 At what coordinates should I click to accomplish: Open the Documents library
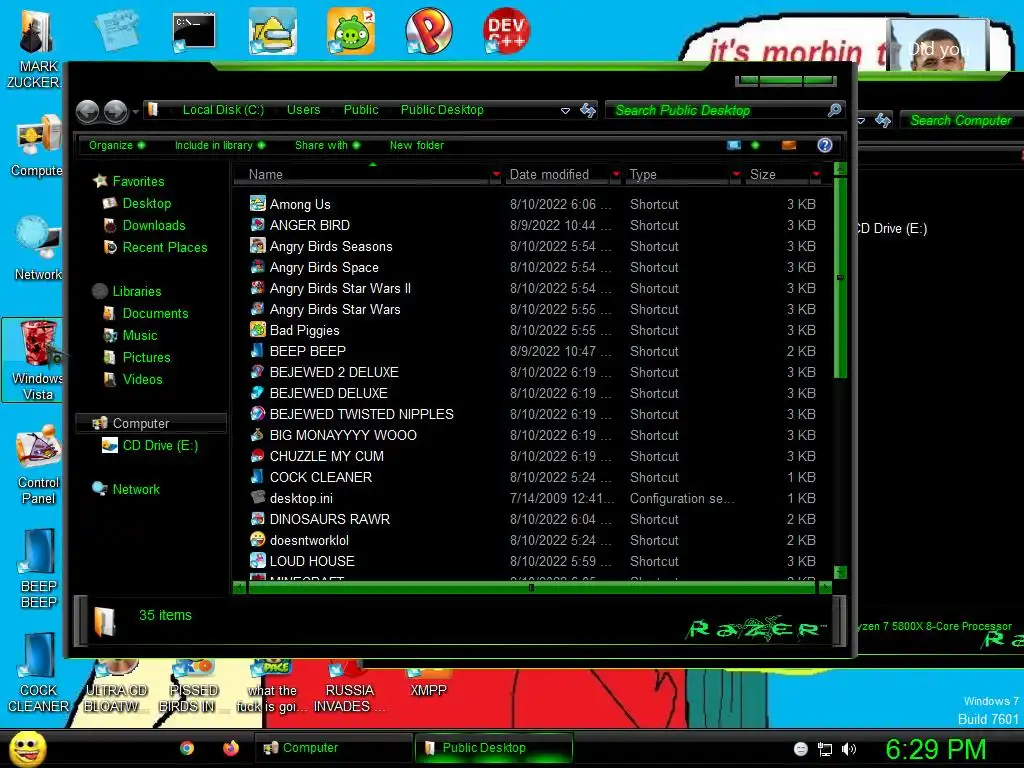[x=155, y=313]
